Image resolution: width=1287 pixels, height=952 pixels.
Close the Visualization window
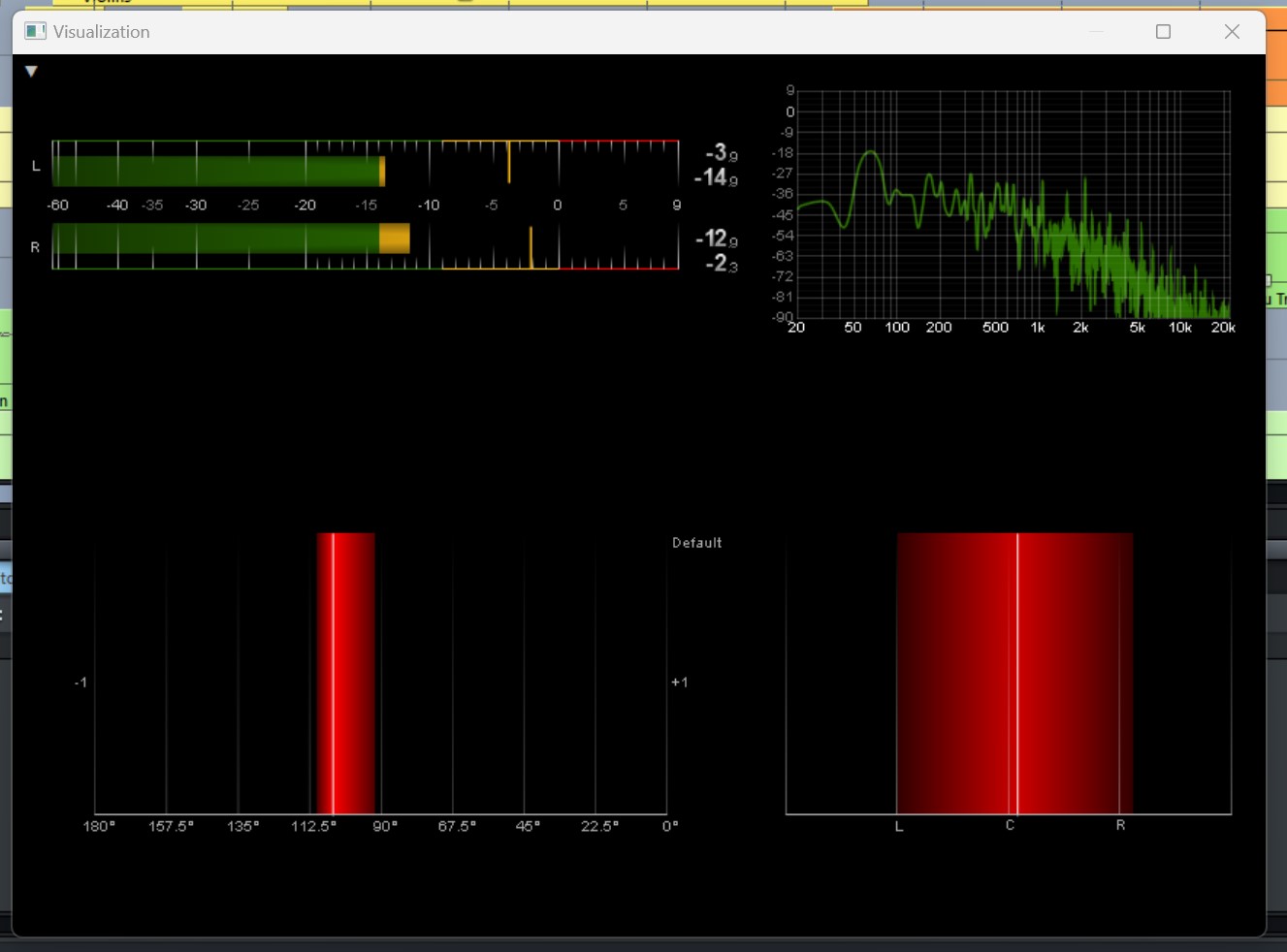coord(1232,32)
